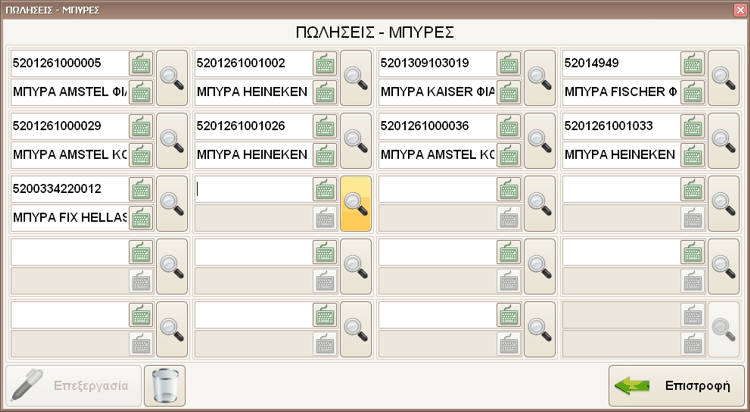Search product for slot 5201309103019
The height and width of the screenshot is (412, 750).
(540, 78)
